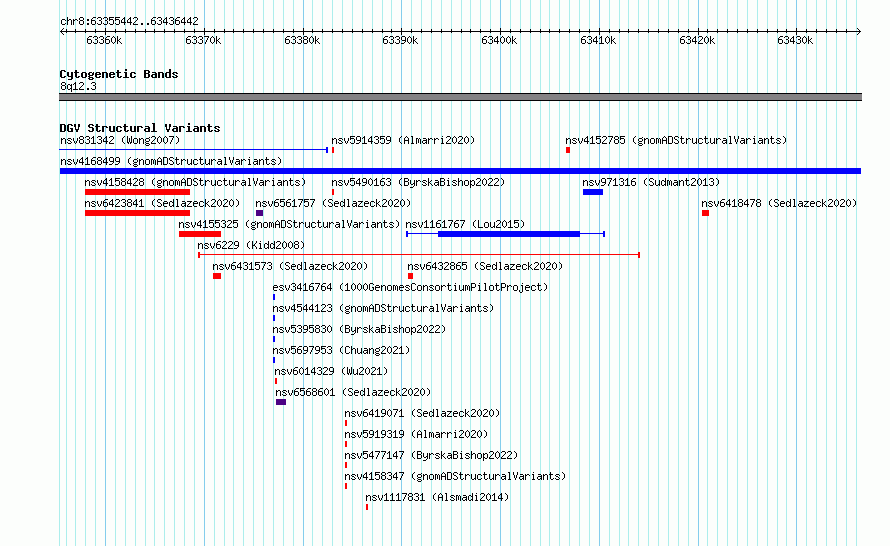Screen dimensions: 890x546
Task: Click the long blue nsv4168499 variant bar
Action: (x=460, y=171)
